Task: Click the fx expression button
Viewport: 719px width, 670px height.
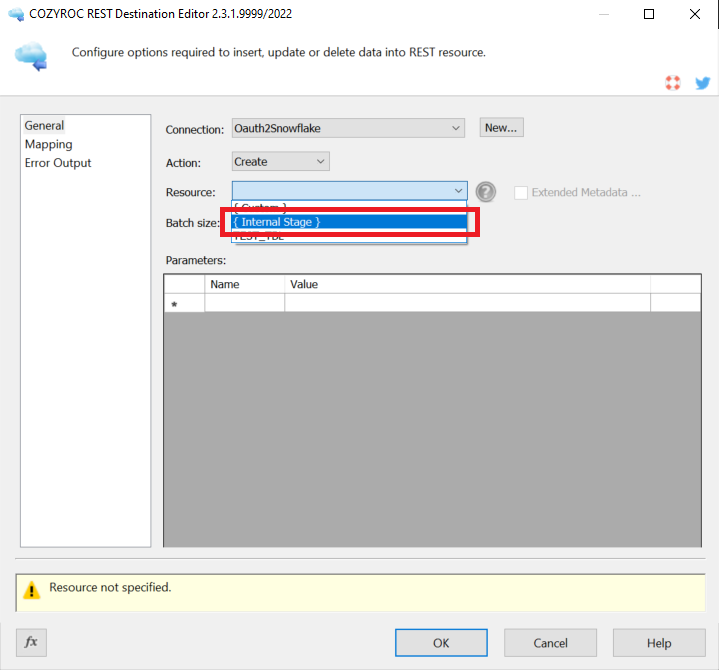Action: [x=31, y=642]
